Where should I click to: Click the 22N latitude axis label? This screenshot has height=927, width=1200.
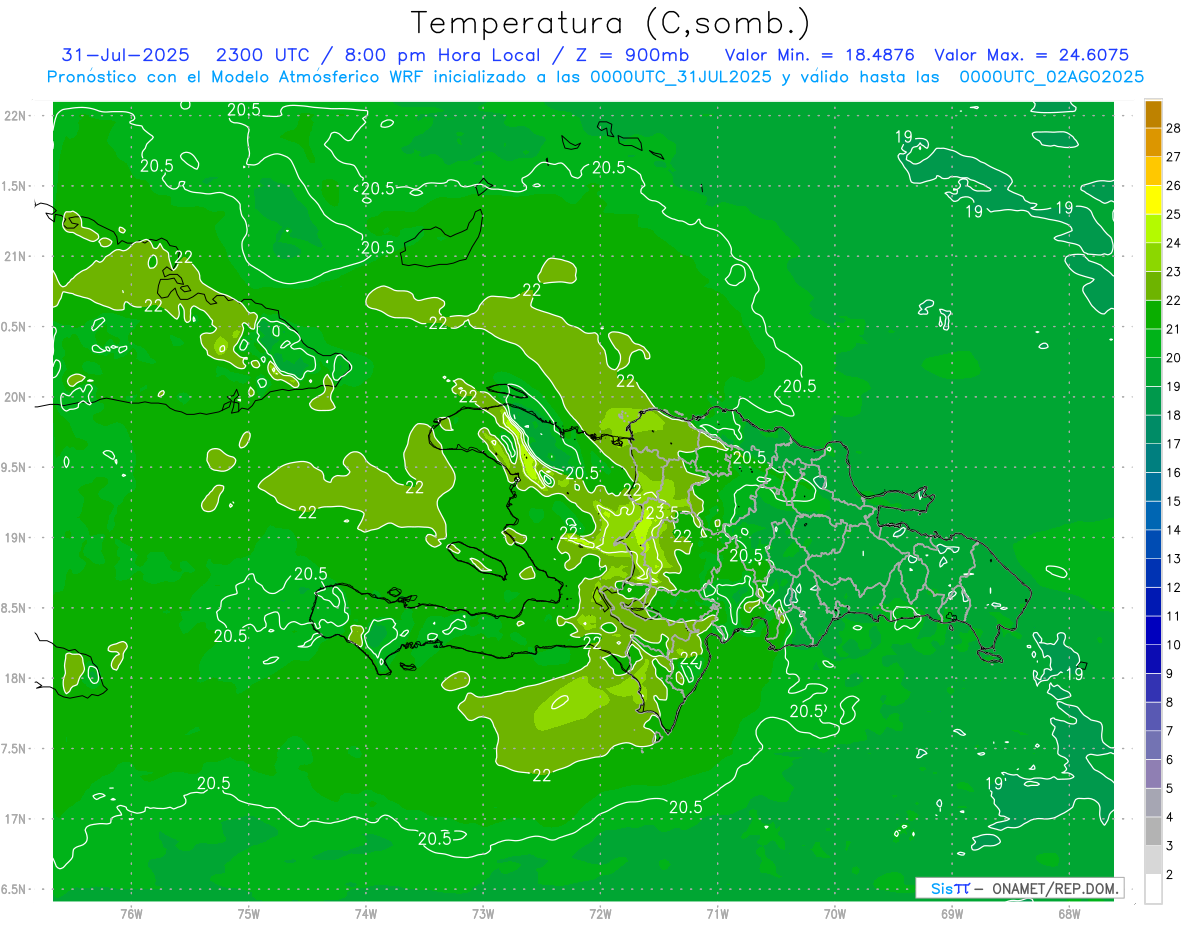point(15,116)
